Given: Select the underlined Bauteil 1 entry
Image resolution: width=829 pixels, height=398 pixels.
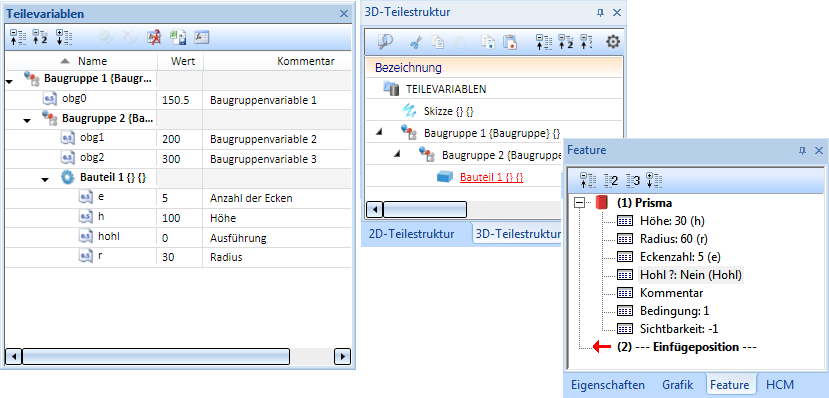Looking at the screenshot, I should [x=492, y=178].
